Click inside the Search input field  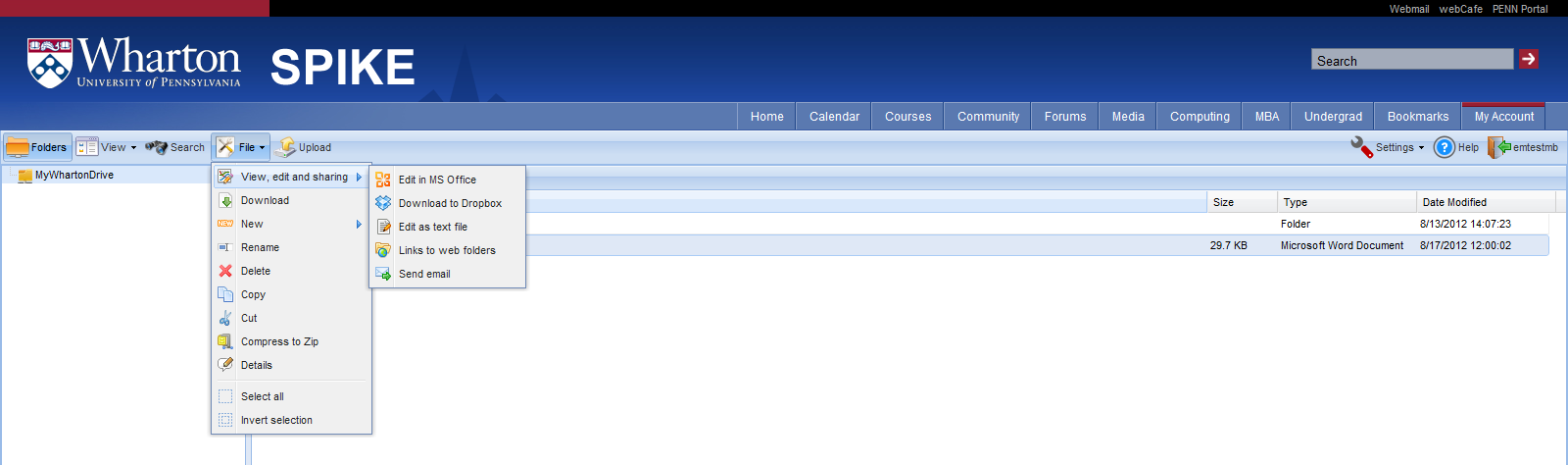click(x=1412, y=60)
